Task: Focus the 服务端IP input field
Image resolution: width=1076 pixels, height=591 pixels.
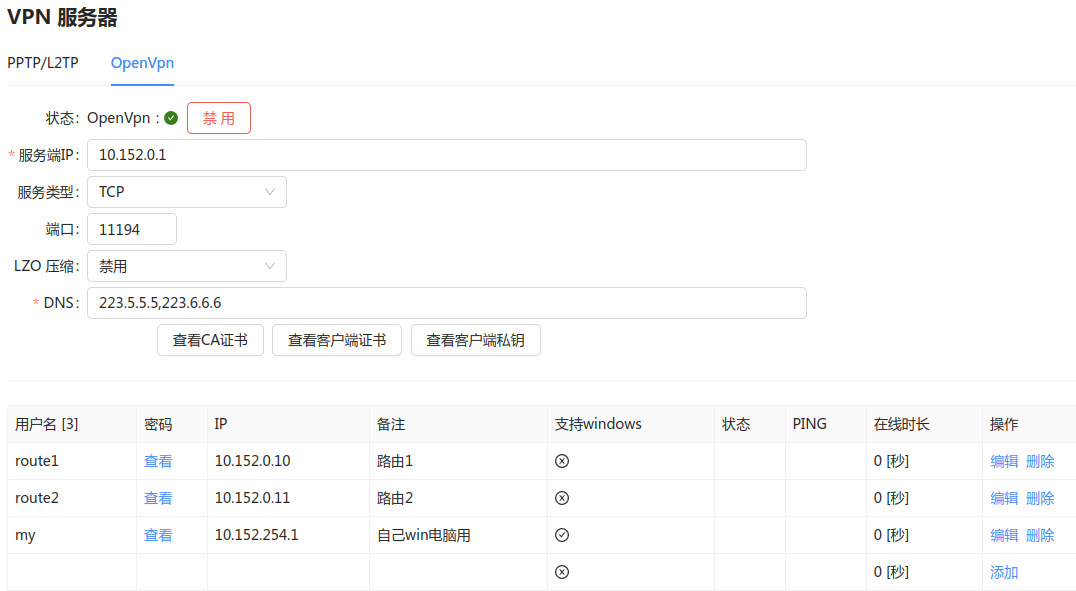Action: [x=446, y=155]
